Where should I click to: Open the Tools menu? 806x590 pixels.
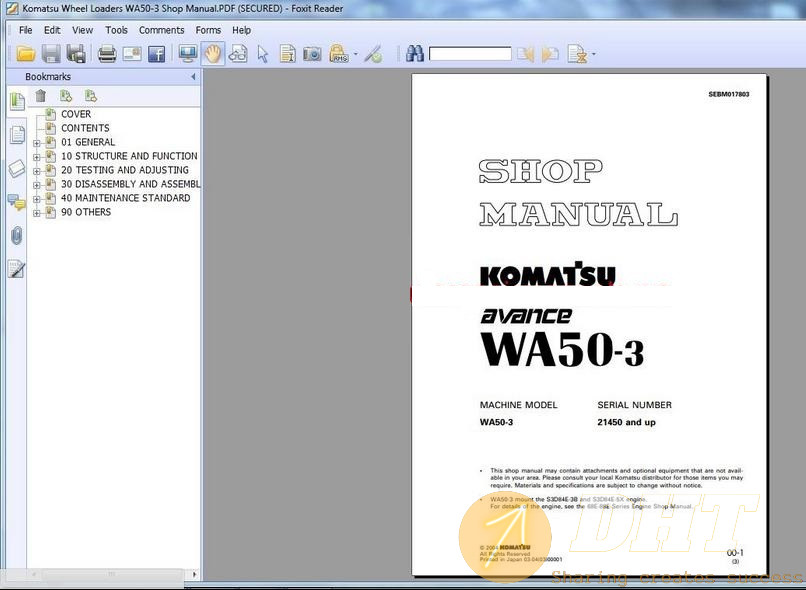(116, 30)
